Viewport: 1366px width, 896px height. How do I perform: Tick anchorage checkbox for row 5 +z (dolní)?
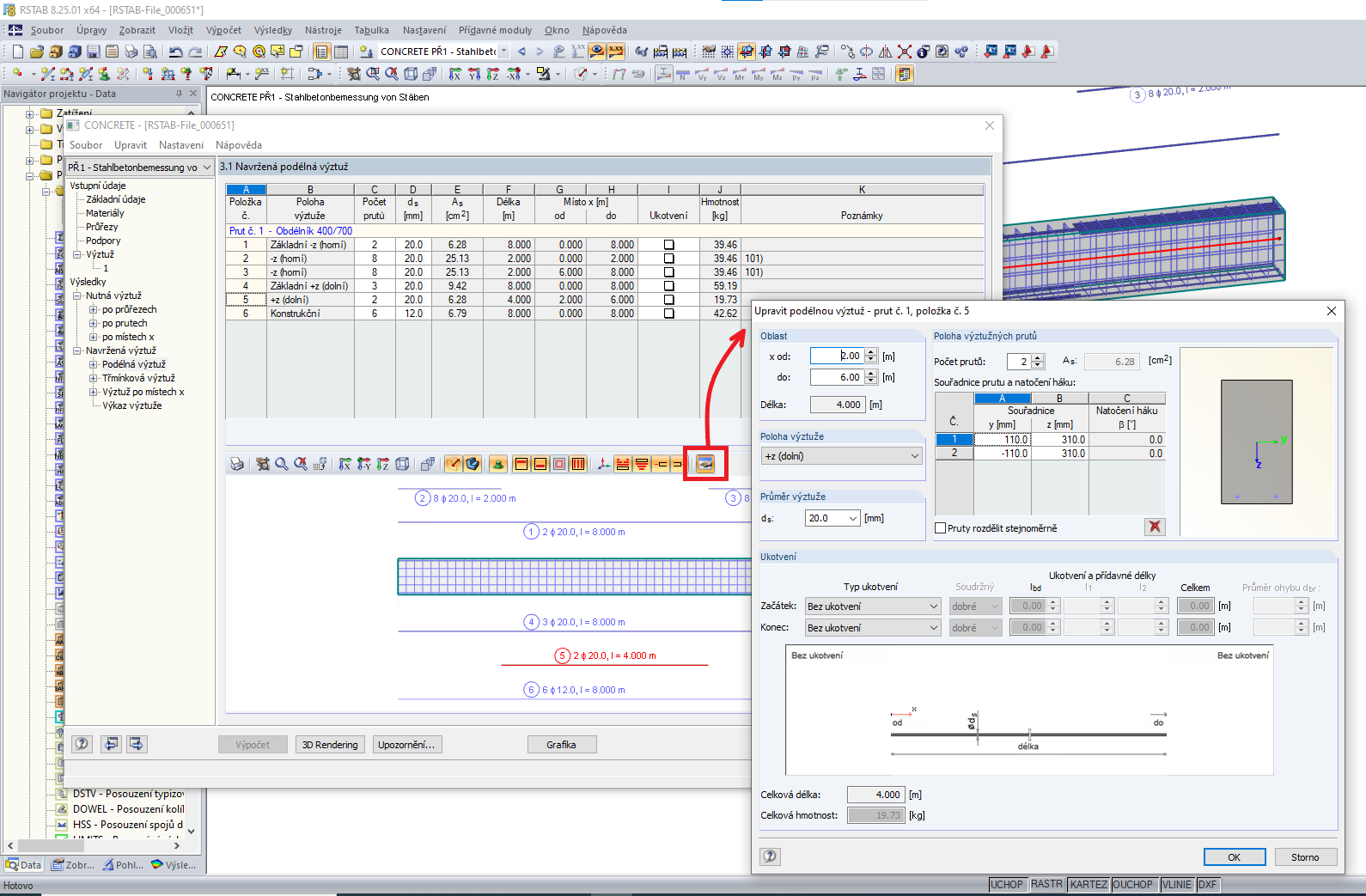coord(668,300)
